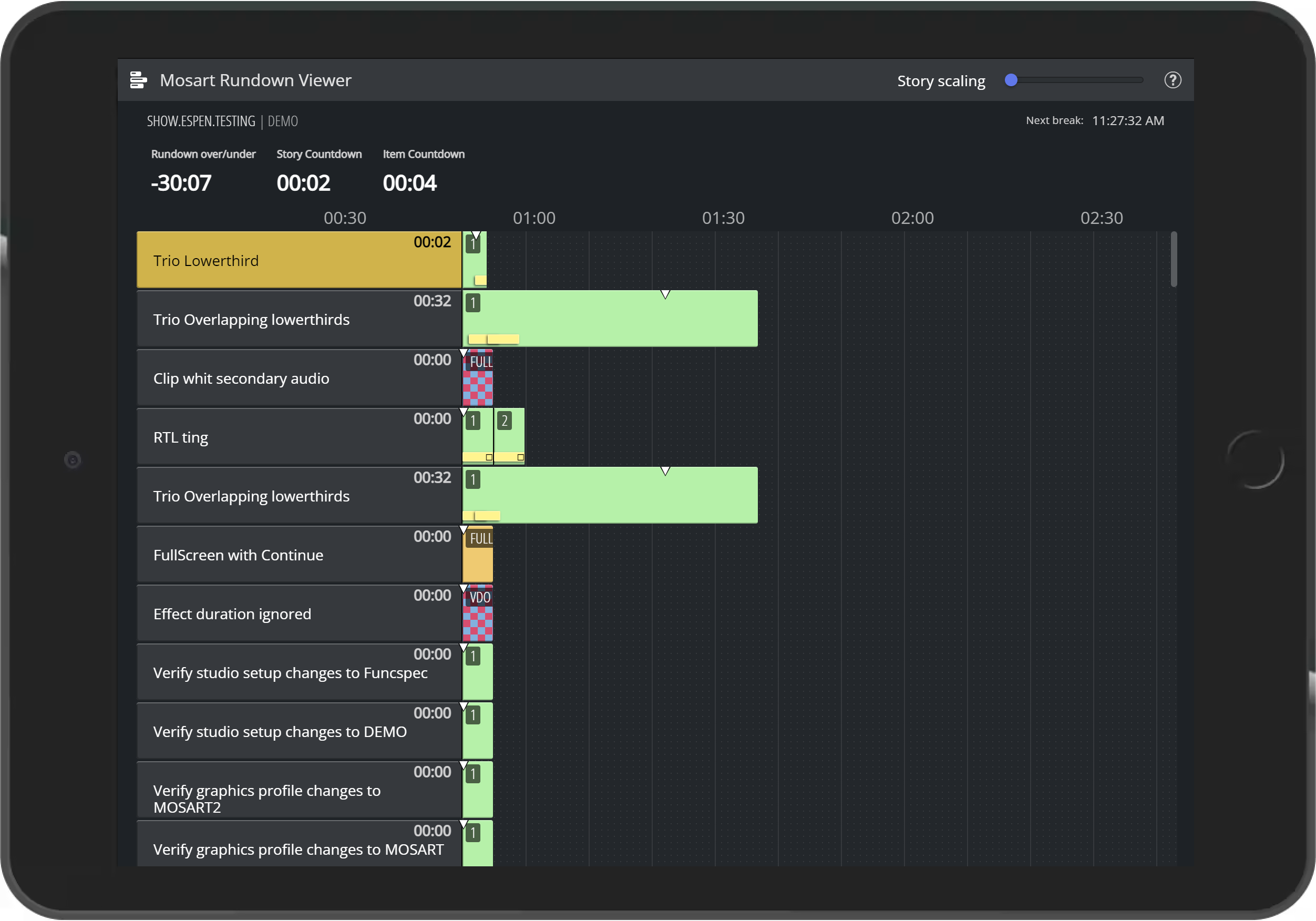Select Clip whit secondary audio story
This screenshot has width=1316, height=921.
click(x=299, y=377)
